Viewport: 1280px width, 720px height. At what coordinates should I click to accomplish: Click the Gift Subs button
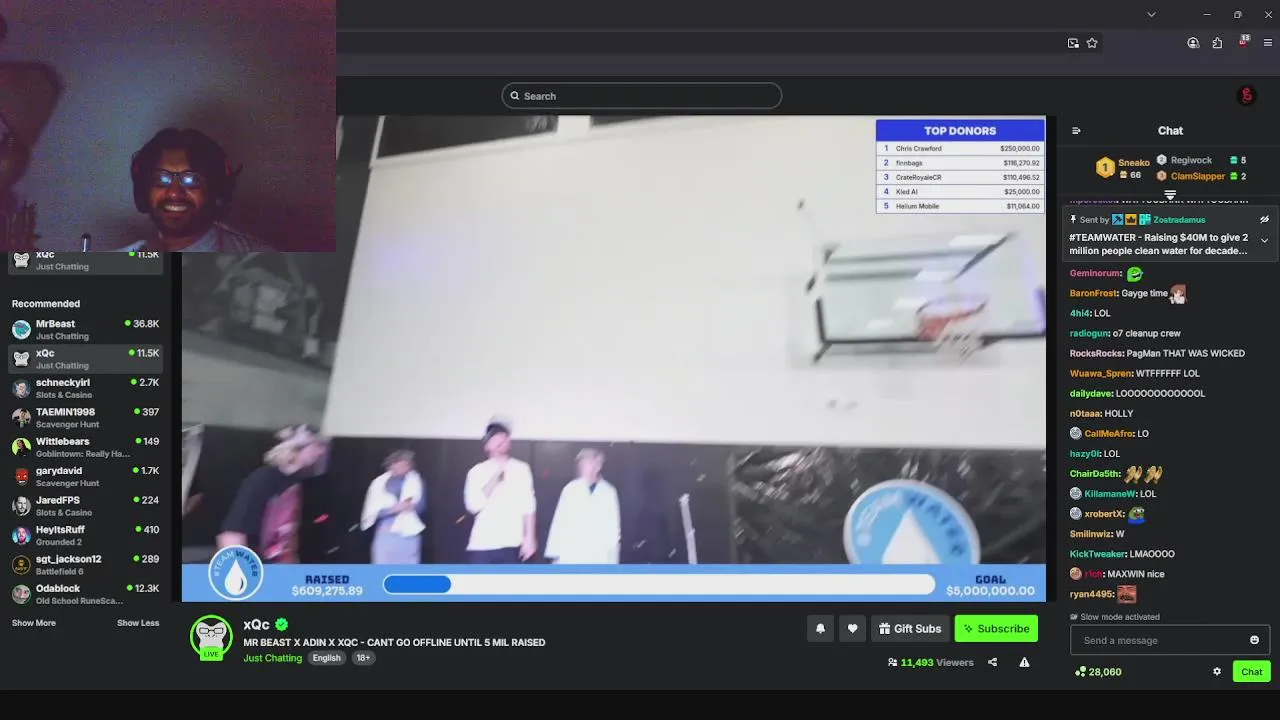click(x=909, y=628)
